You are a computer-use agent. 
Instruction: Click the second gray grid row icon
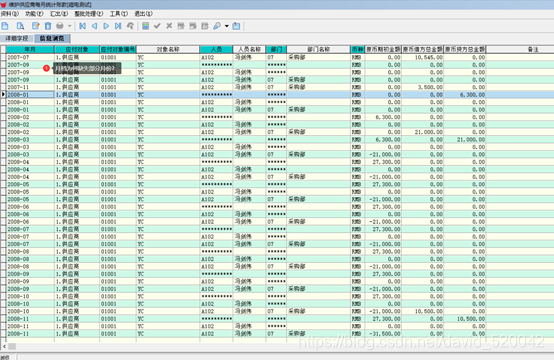pos(193,26)
